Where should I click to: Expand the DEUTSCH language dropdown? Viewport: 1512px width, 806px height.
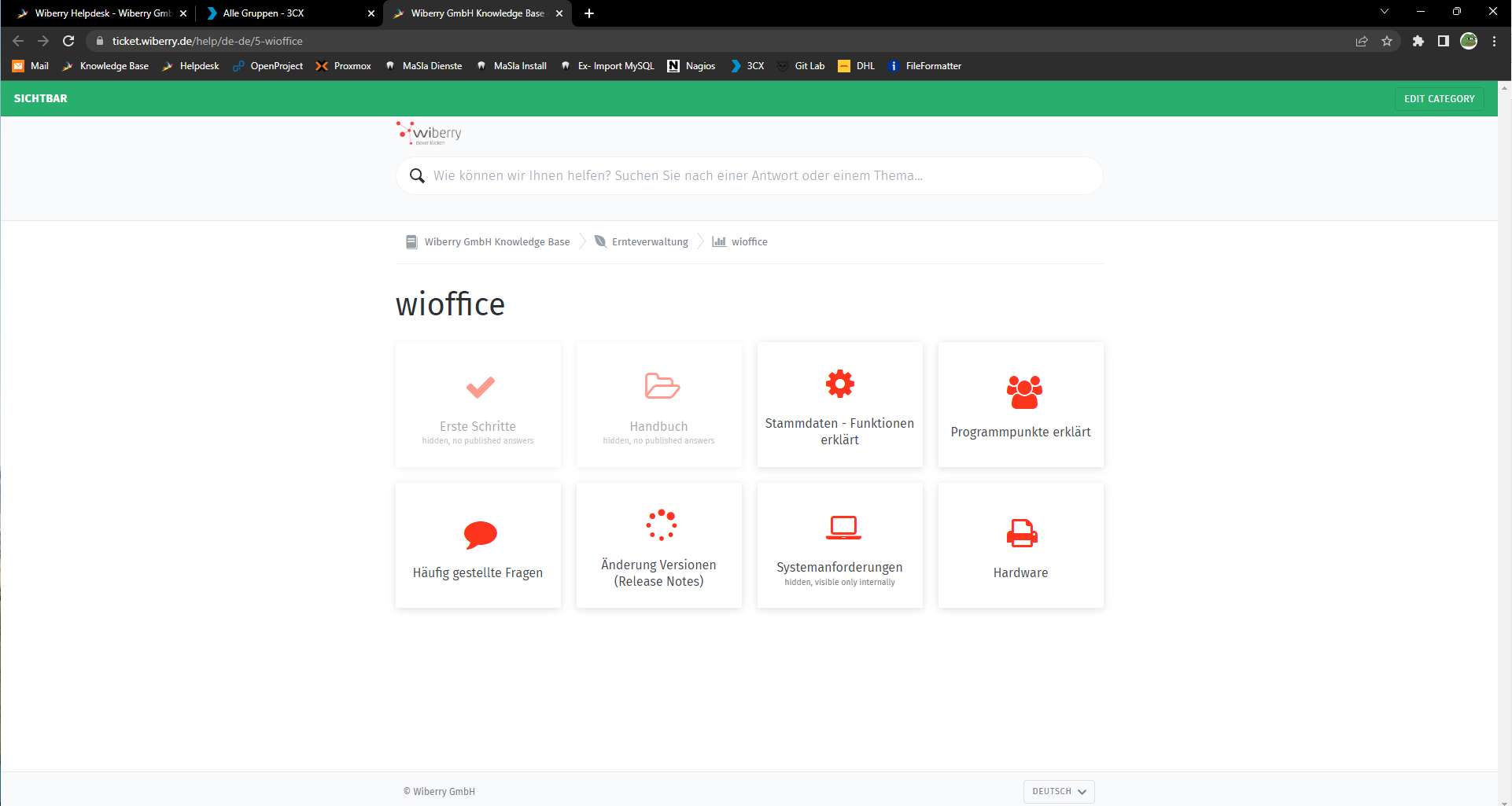click(1059, 791)
